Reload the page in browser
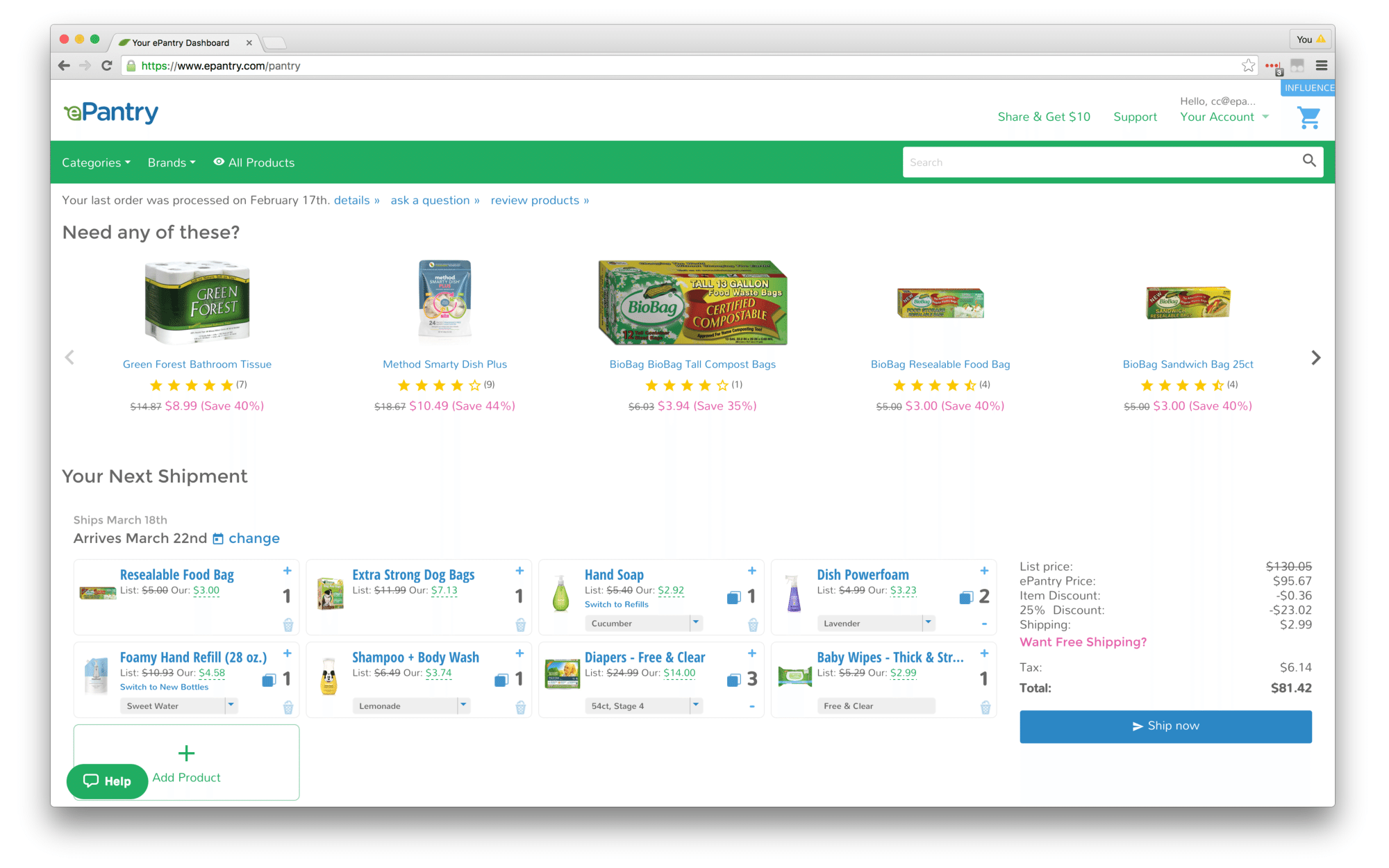The image size is (1389, 868). tap(106, 66)
